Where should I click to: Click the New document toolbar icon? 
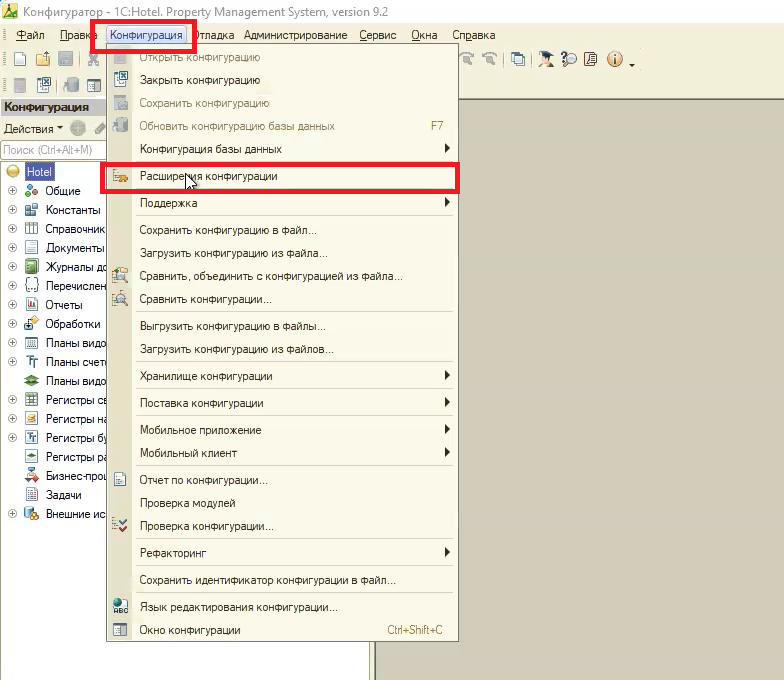click(20, 60)
